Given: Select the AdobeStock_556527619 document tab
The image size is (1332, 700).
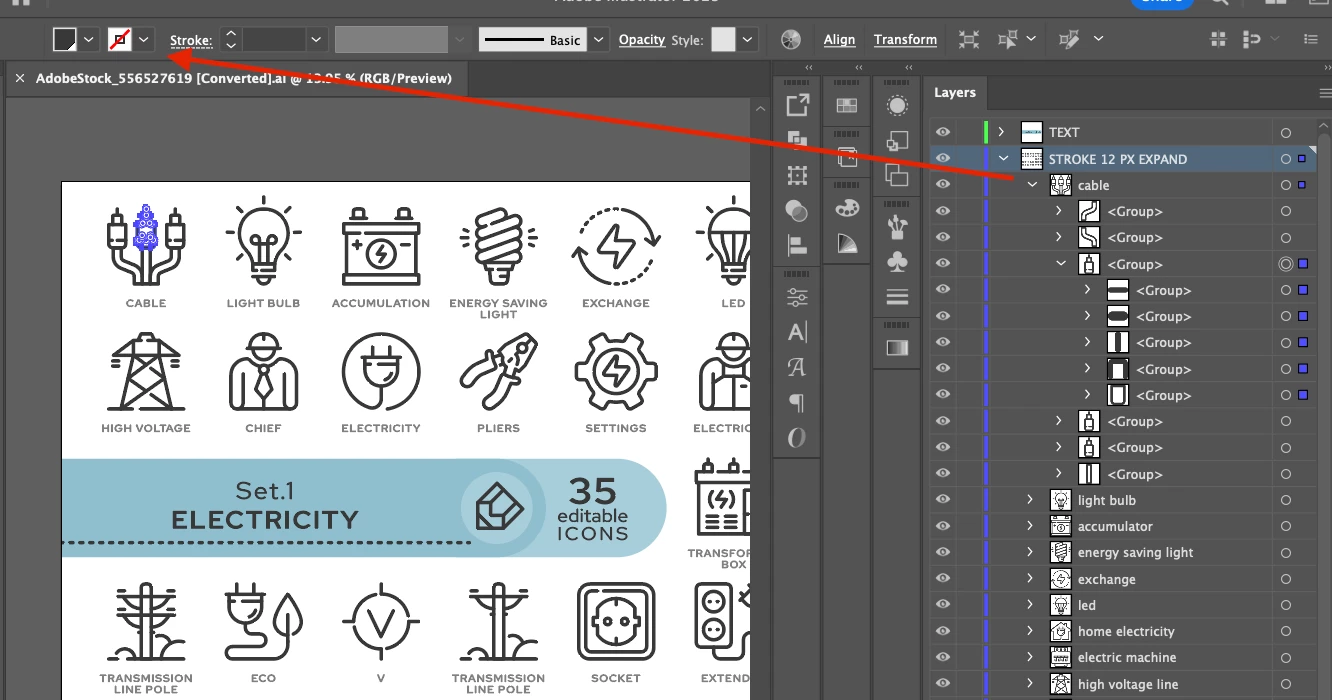Looking at the screenshot, I should click(x=243, y=78).
